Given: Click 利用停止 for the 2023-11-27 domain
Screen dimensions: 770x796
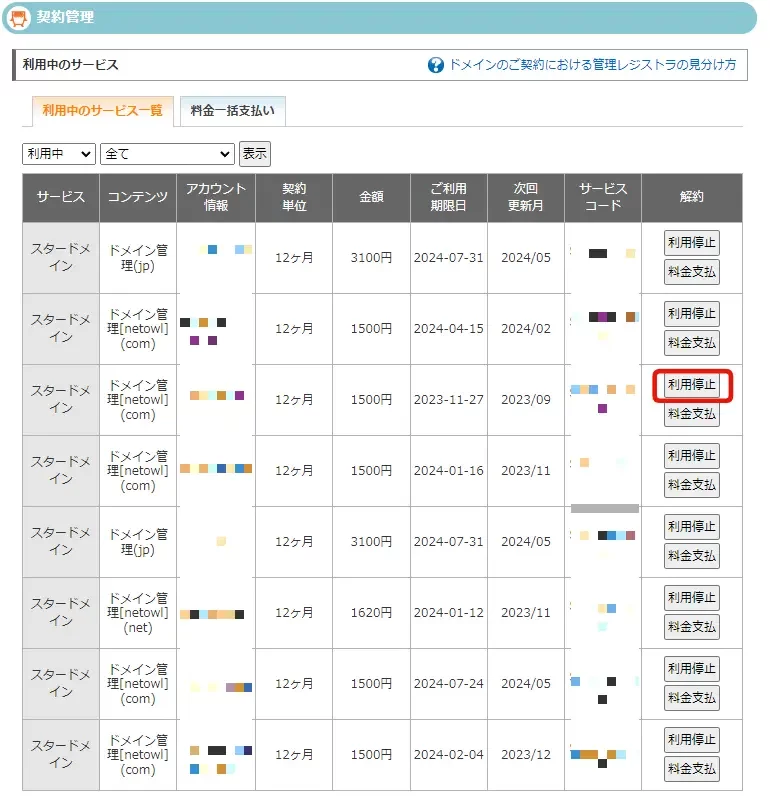Looking at the screenshot, I should 692,385.
